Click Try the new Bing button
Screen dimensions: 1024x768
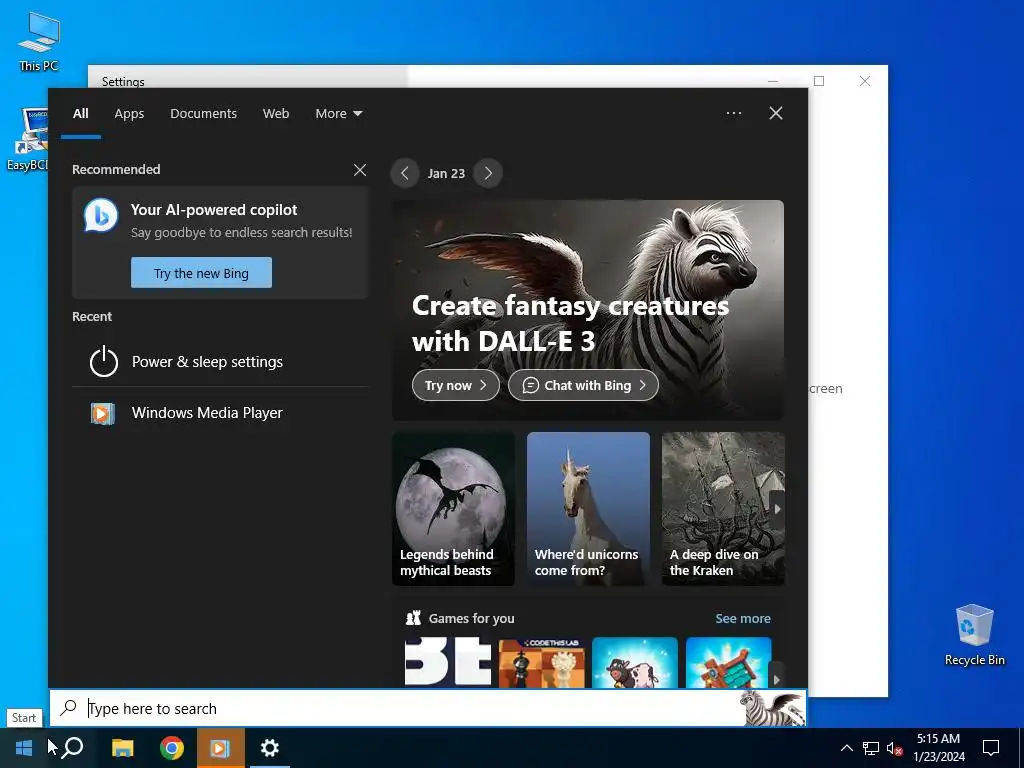pos(201,272)
